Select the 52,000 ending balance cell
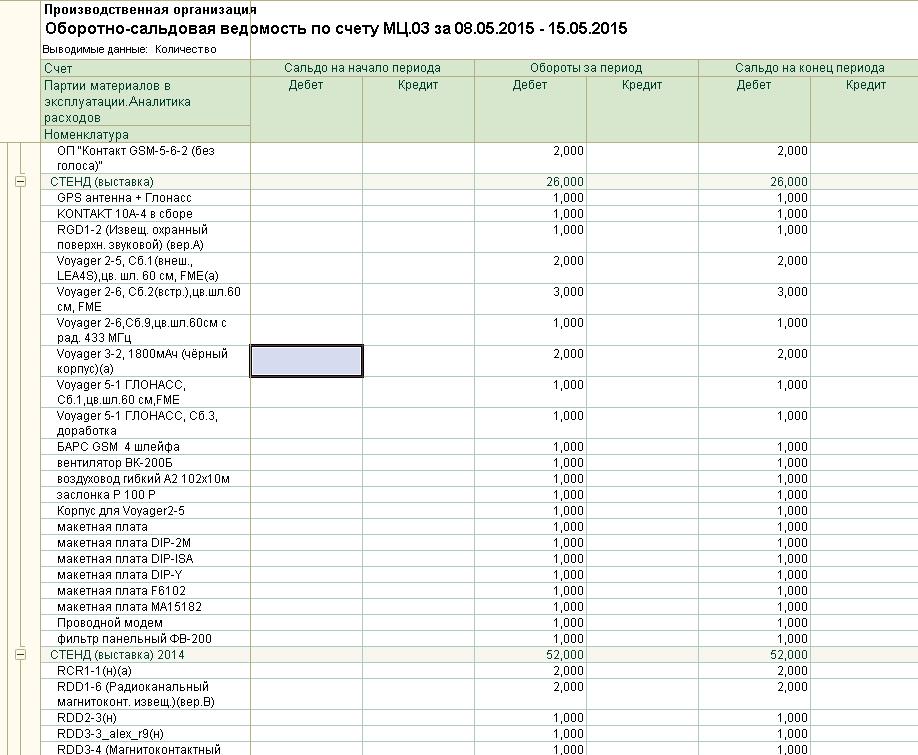The image size is (918, 755). pos(755,654)
